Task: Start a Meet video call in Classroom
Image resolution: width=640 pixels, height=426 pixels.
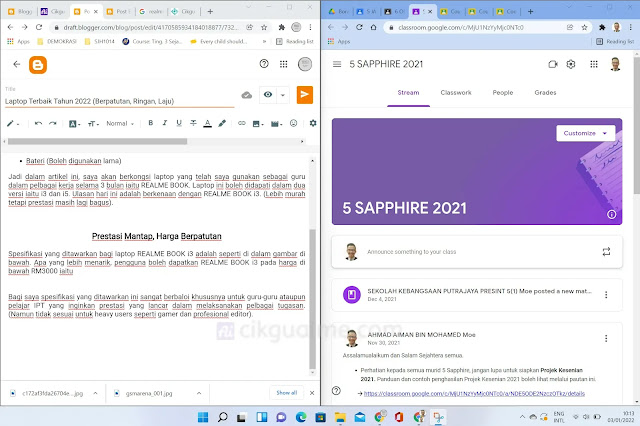Action: point(551,64)
